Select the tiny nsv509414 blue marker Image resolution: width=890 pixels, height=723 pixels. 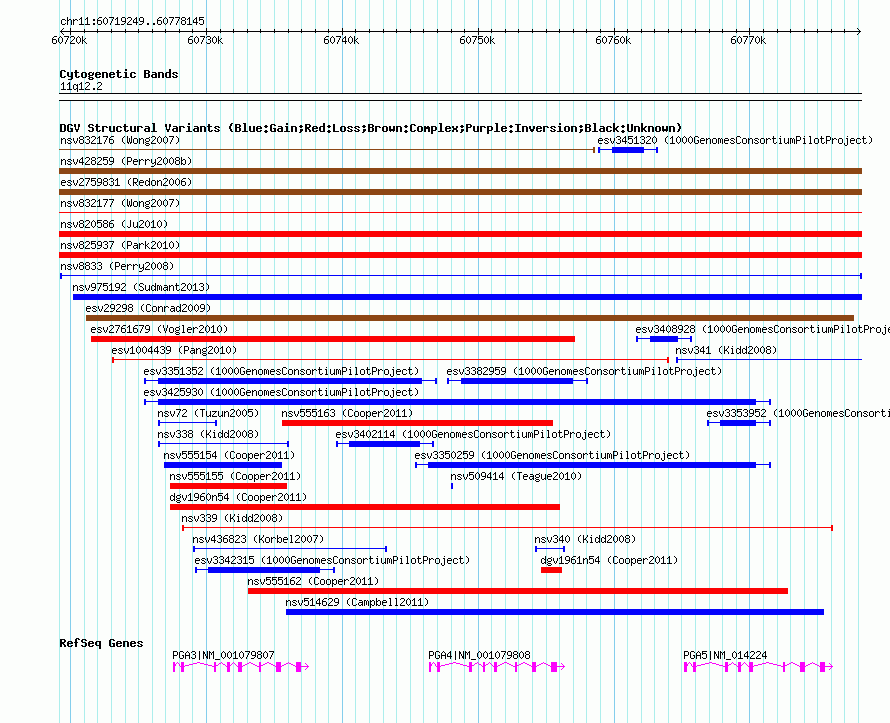(x=452, y=486)
